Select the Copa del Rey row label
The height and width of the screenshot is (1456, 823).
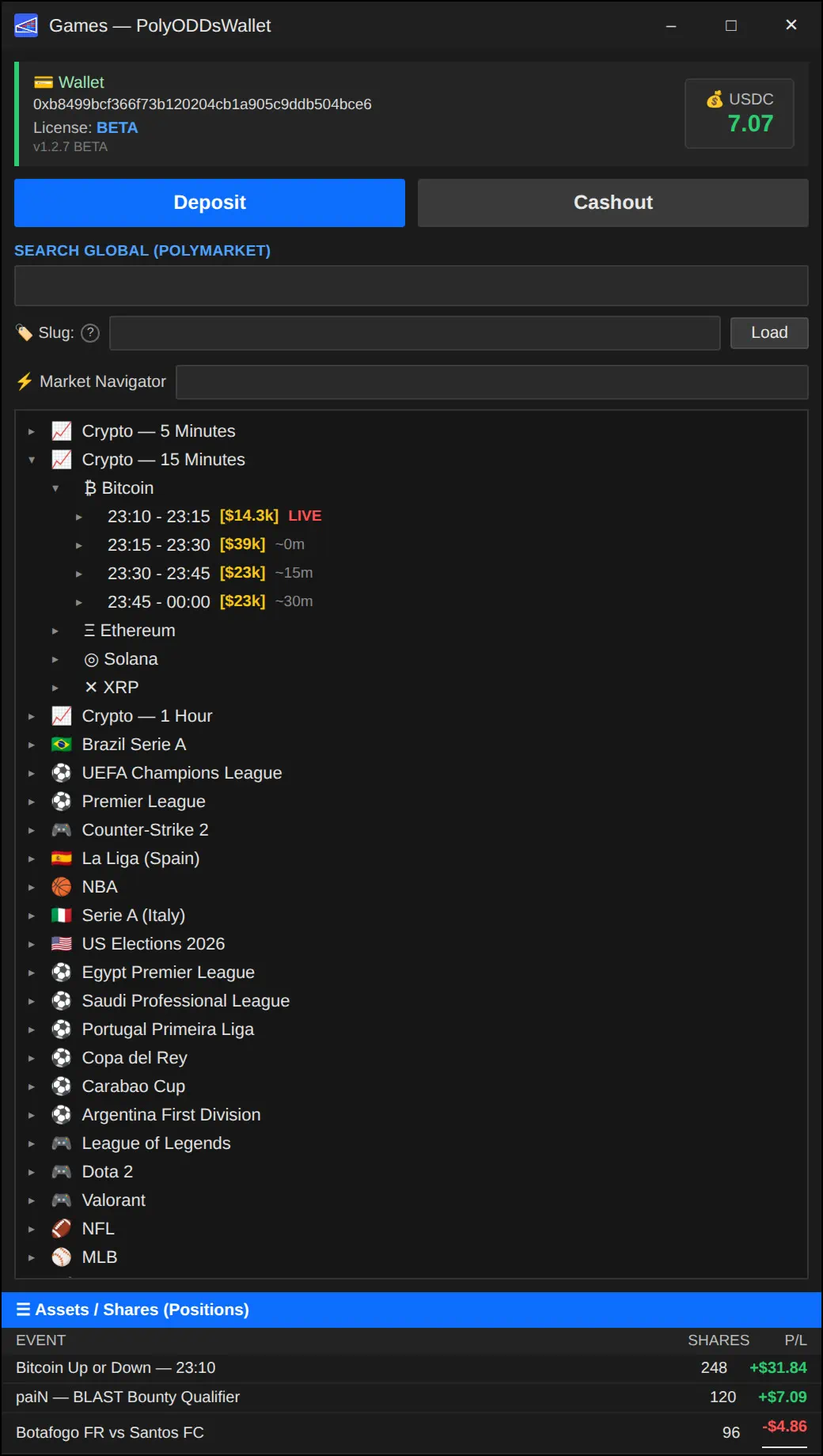[x=135, y=1058]
